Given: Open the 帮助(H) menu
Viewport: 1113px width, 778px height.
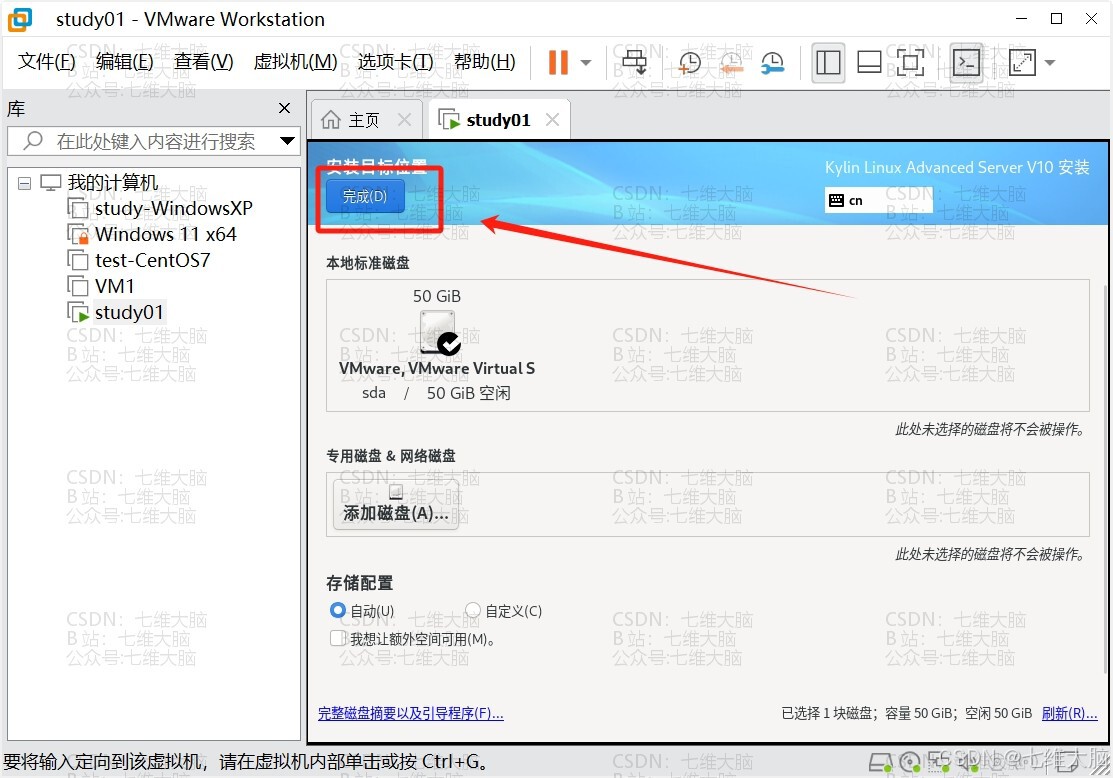Looking at the screenshot, I should click(x=485, y=62).
